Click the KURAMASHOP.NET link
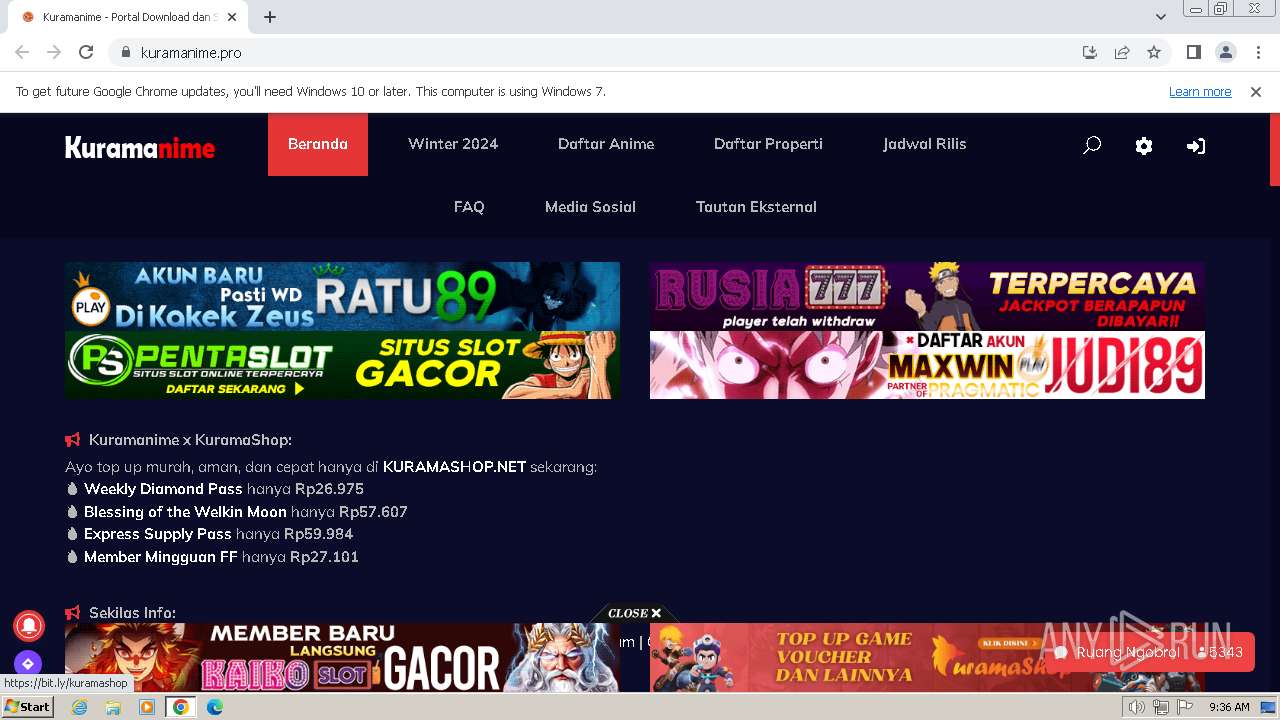The width and height of the screenshot is (1280, 720). pyautogui.click(x=454, y=467)
